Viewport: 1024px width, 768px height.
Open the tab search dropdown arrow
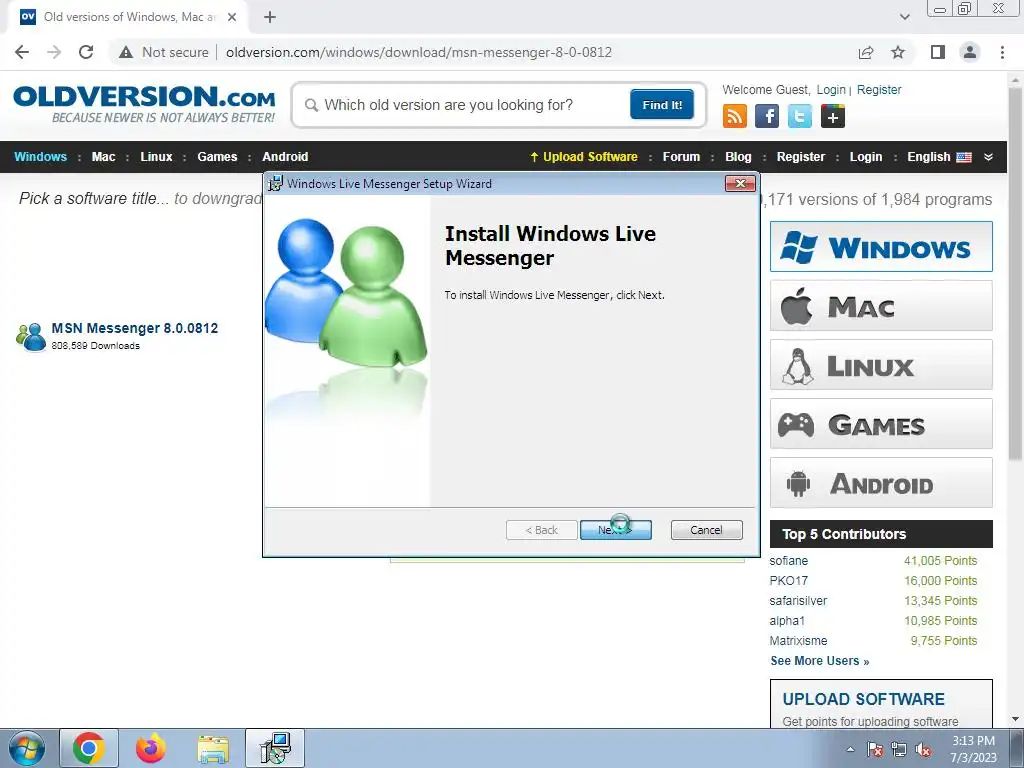(x=904, y=17)
